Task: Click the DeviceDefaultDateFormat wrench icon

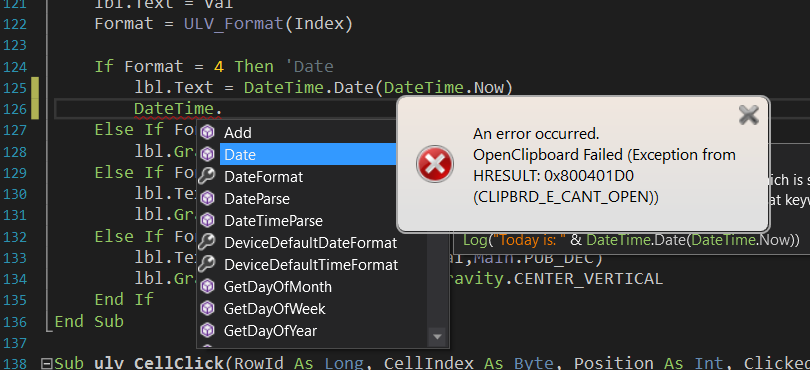Action: [207, 242]
